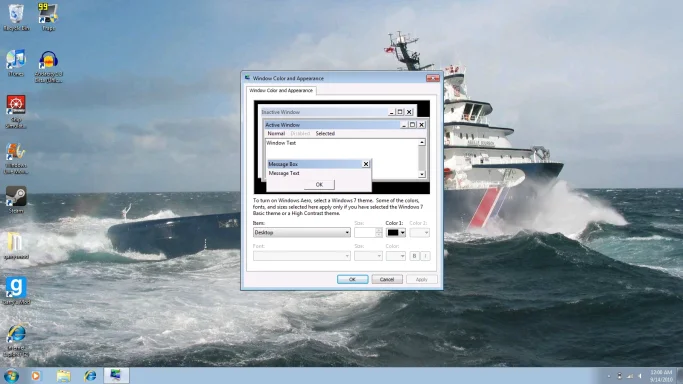Select the Window Color and Appearance tab

click(281, 91)
